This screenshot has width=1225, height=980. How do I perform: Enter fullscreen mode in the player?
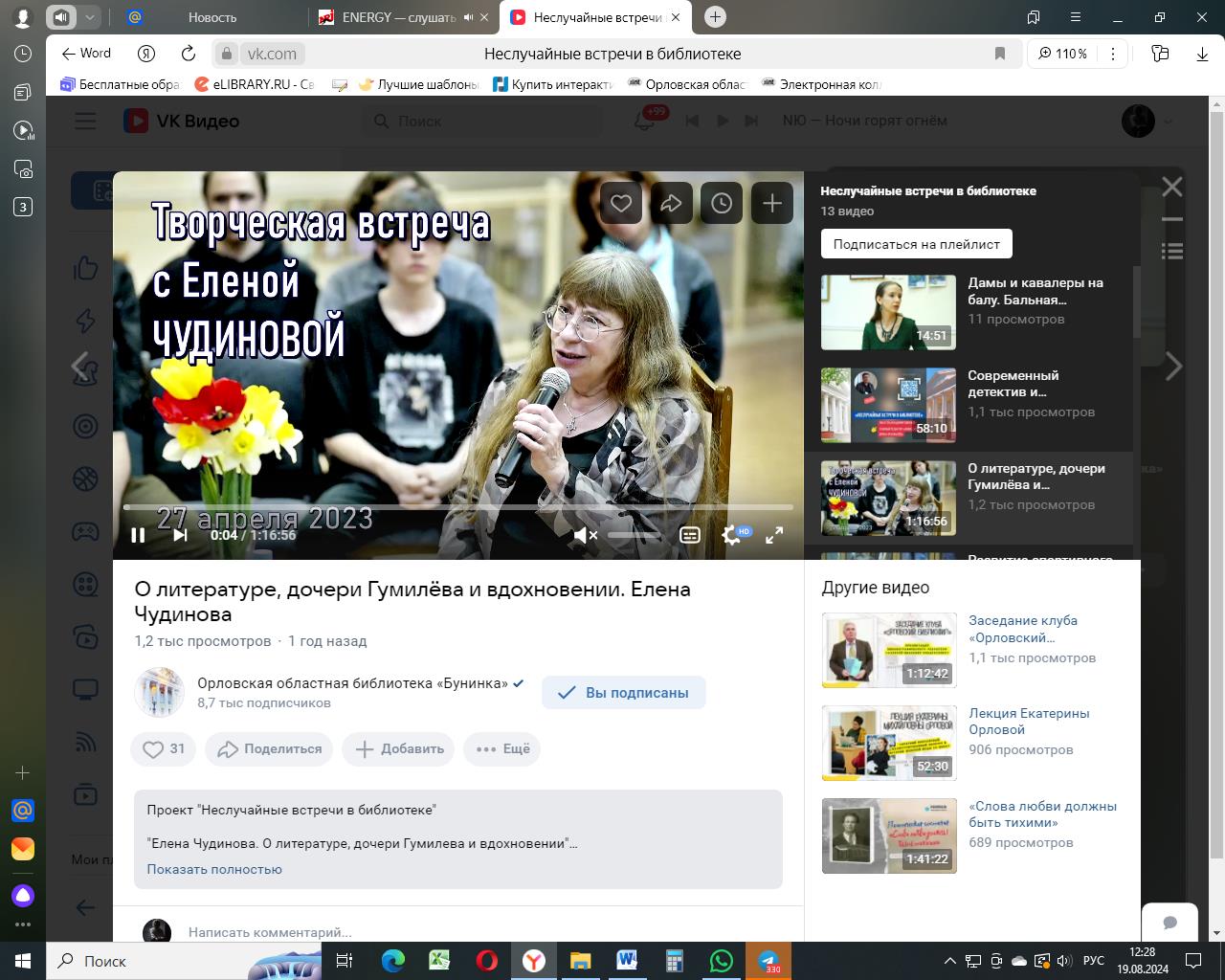(774, 535)
